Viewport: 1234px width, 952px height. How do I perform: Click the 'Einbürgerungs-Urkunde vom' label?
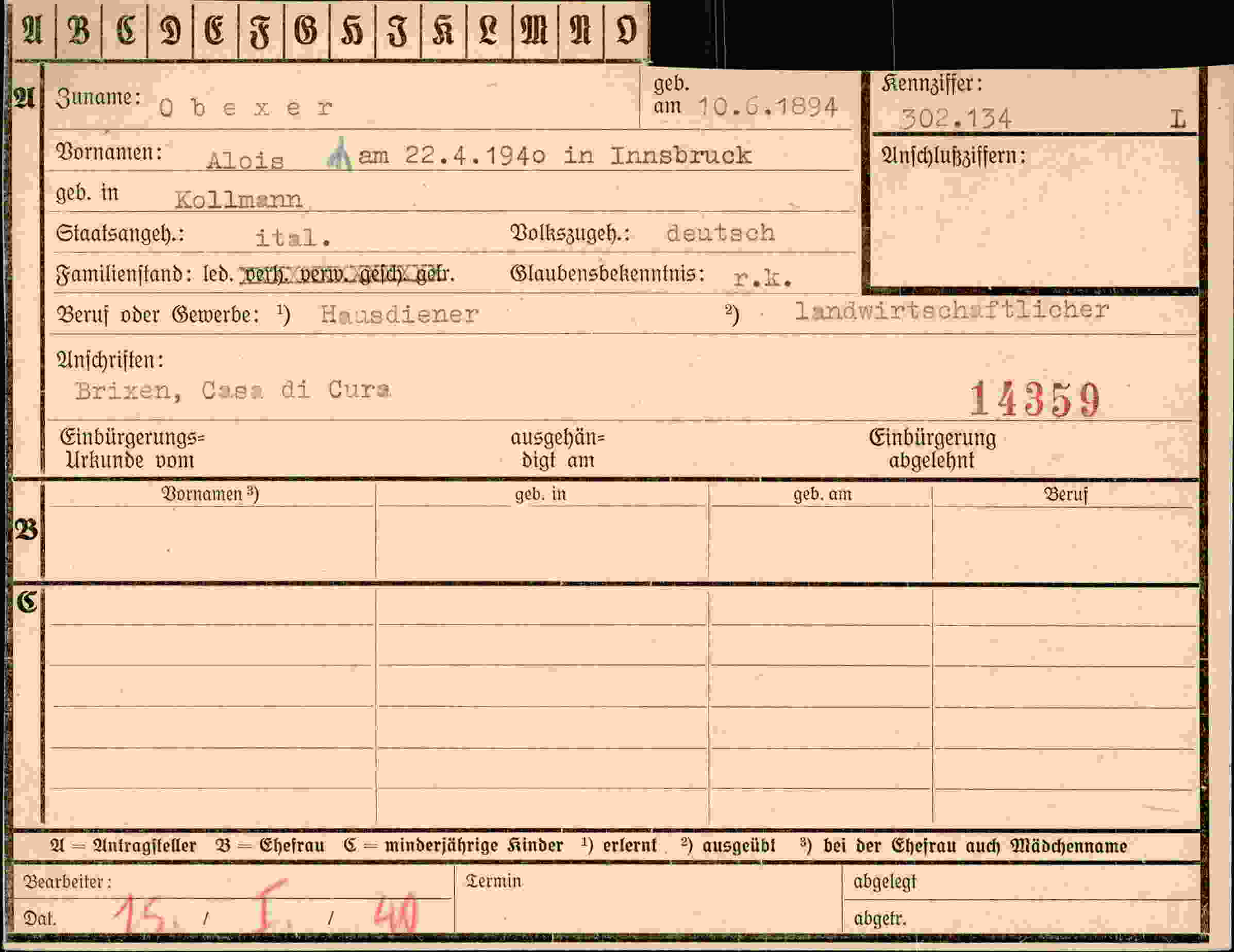(x=132, y=448)
